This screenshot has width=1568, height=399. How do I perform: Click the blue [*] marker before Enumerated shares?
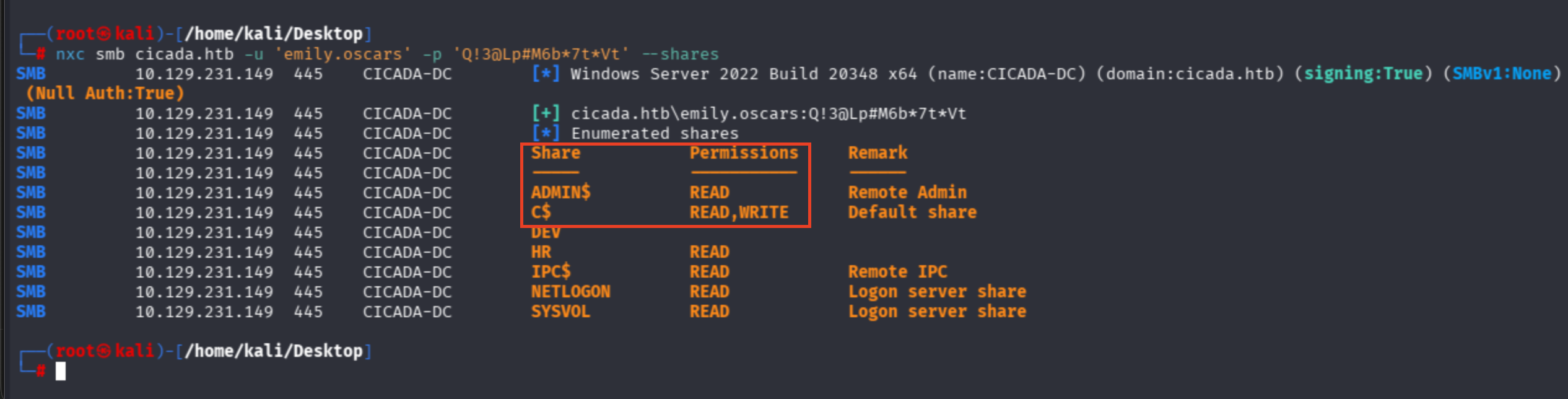pyautogui.click(x=546, y=133)
